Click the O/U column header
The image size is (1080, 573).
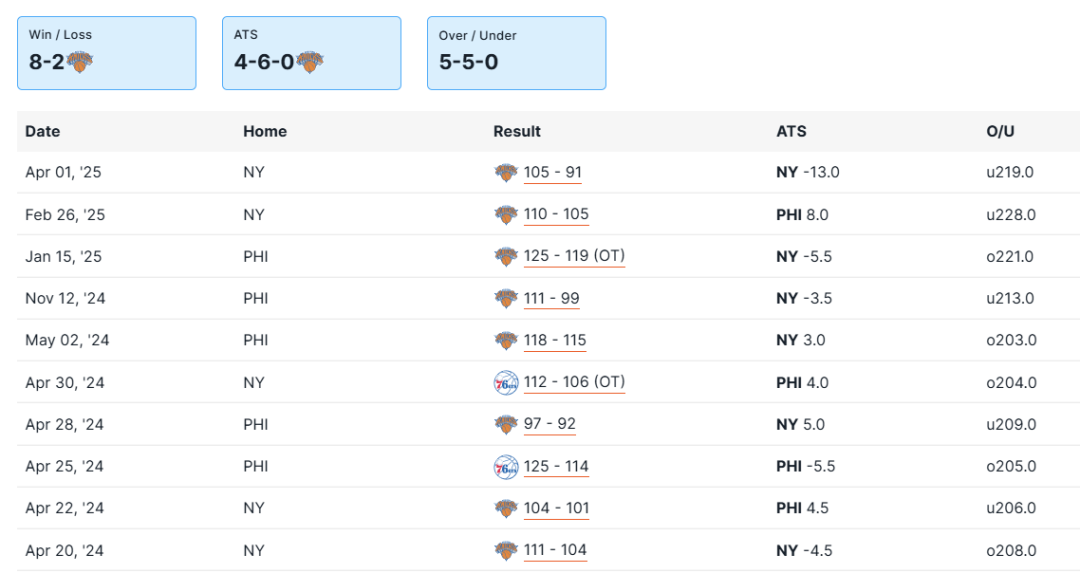[x=1000, y=132]
